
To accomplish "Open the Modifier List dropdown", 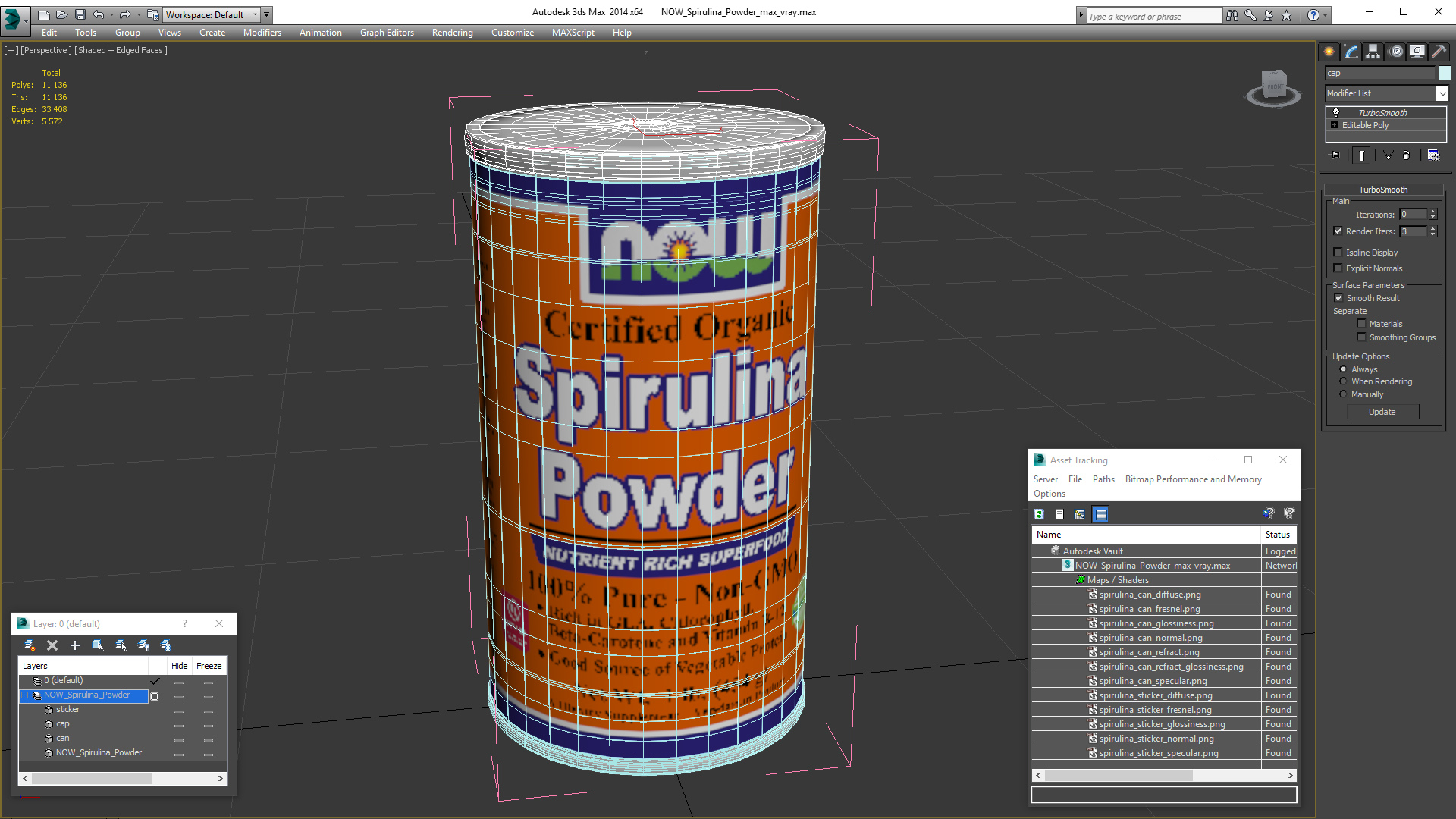I will (x=1442, y=93).
